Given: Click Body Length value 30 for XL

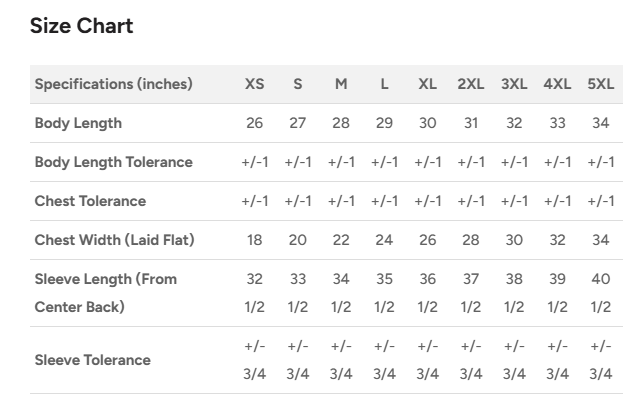Looking at the screenshot, I should coord(428,123).
